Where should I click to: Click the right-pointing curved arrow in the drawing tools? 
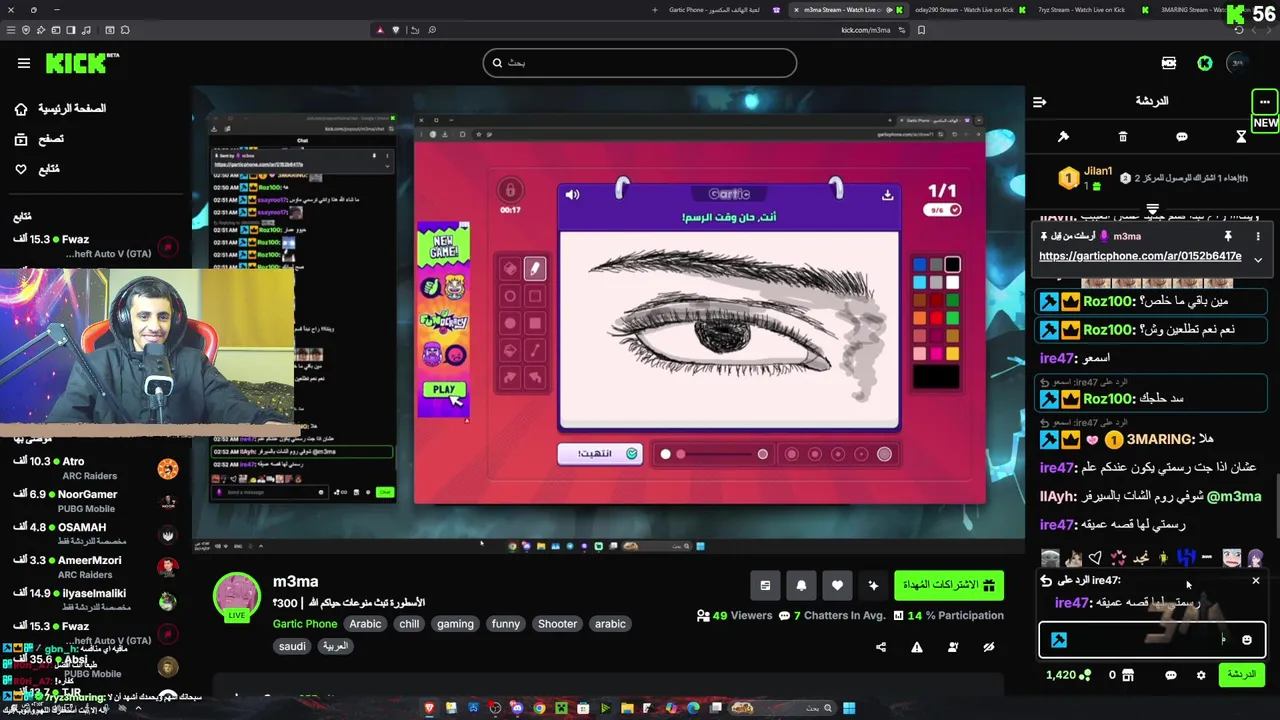[510, 377]
